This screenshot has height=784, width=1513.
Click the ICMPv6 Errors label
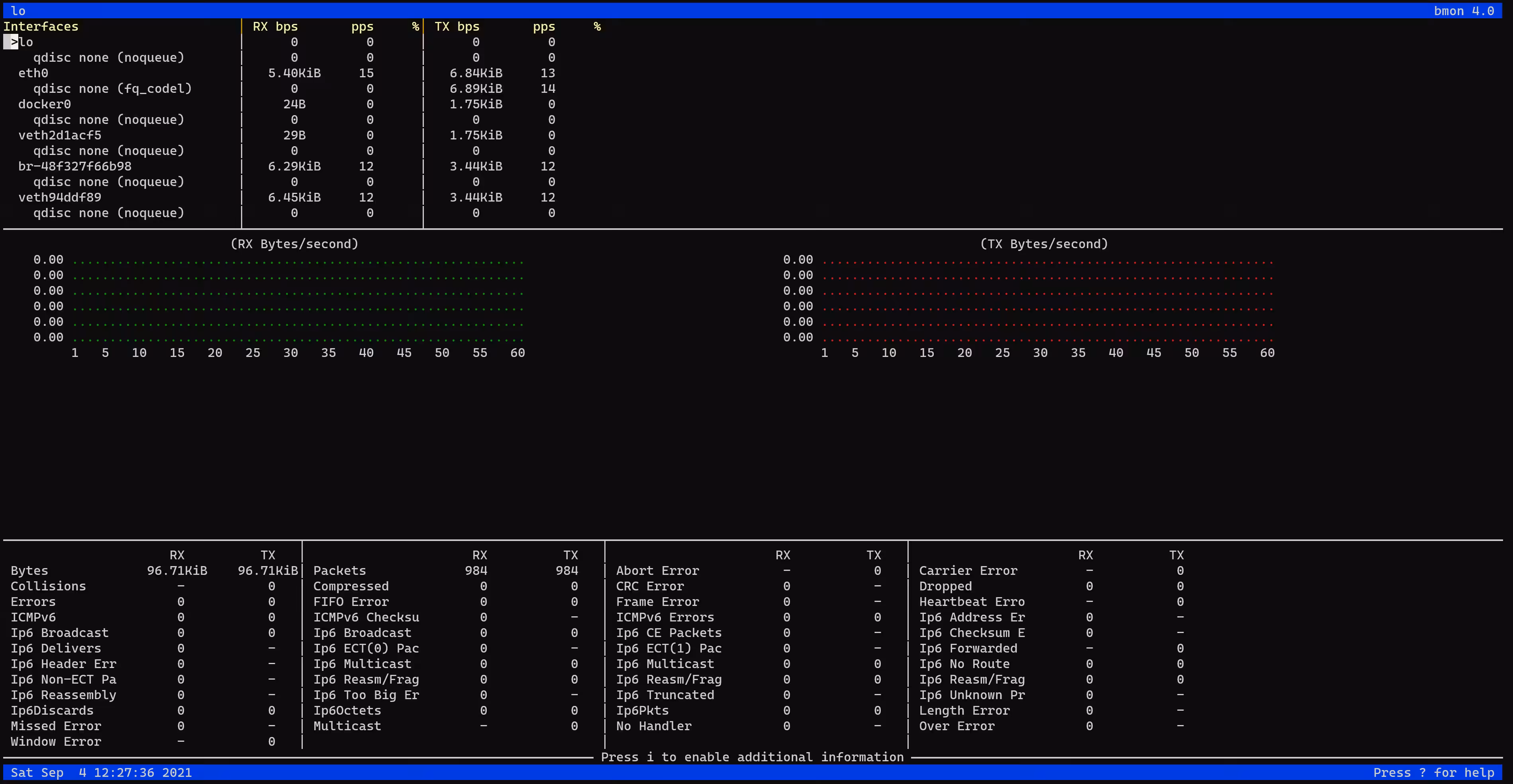pyautogui.click(x=665, y=618)
